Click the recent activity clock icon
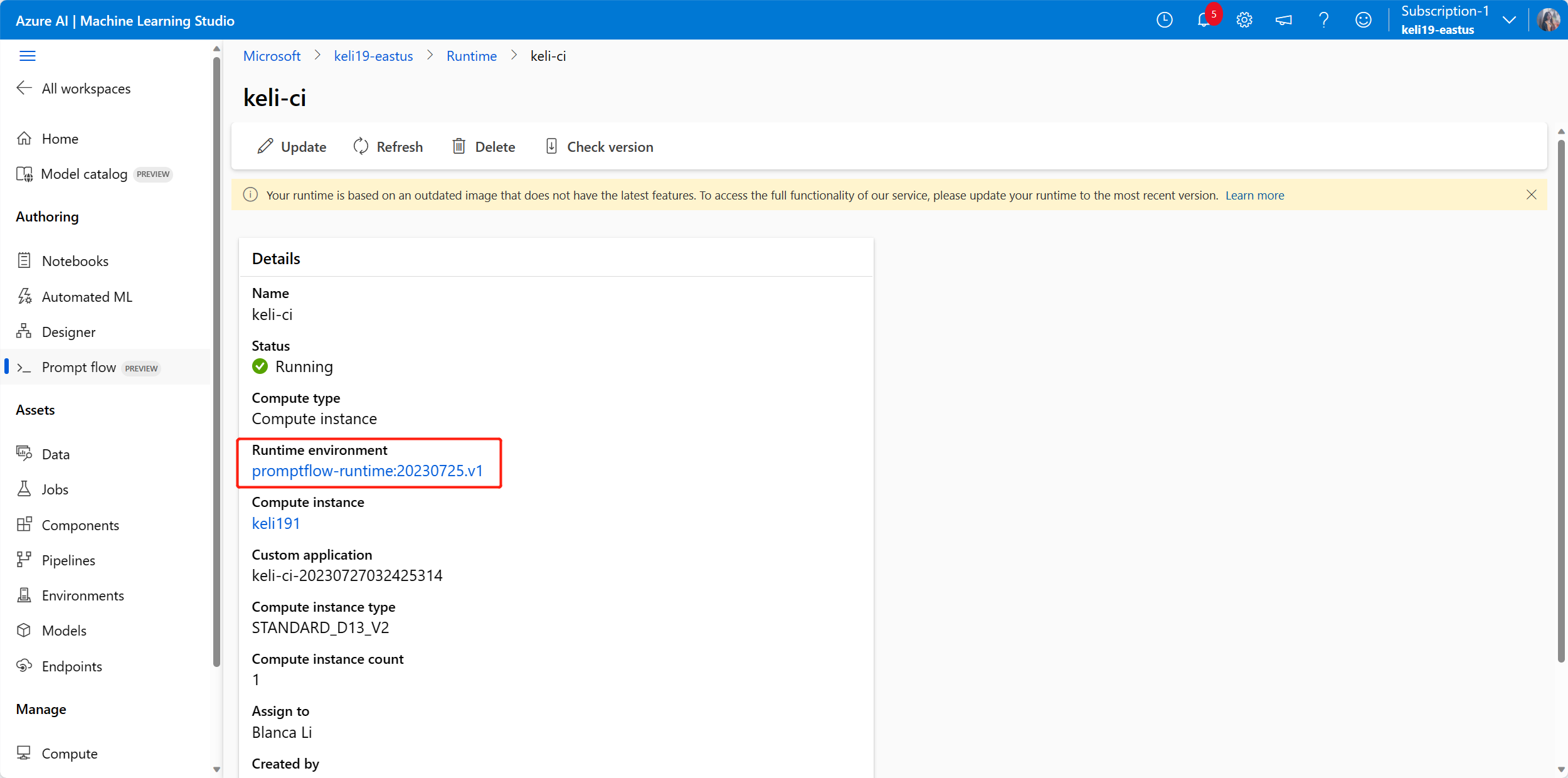This screenshot has width=1568, height=778. 1164,20
